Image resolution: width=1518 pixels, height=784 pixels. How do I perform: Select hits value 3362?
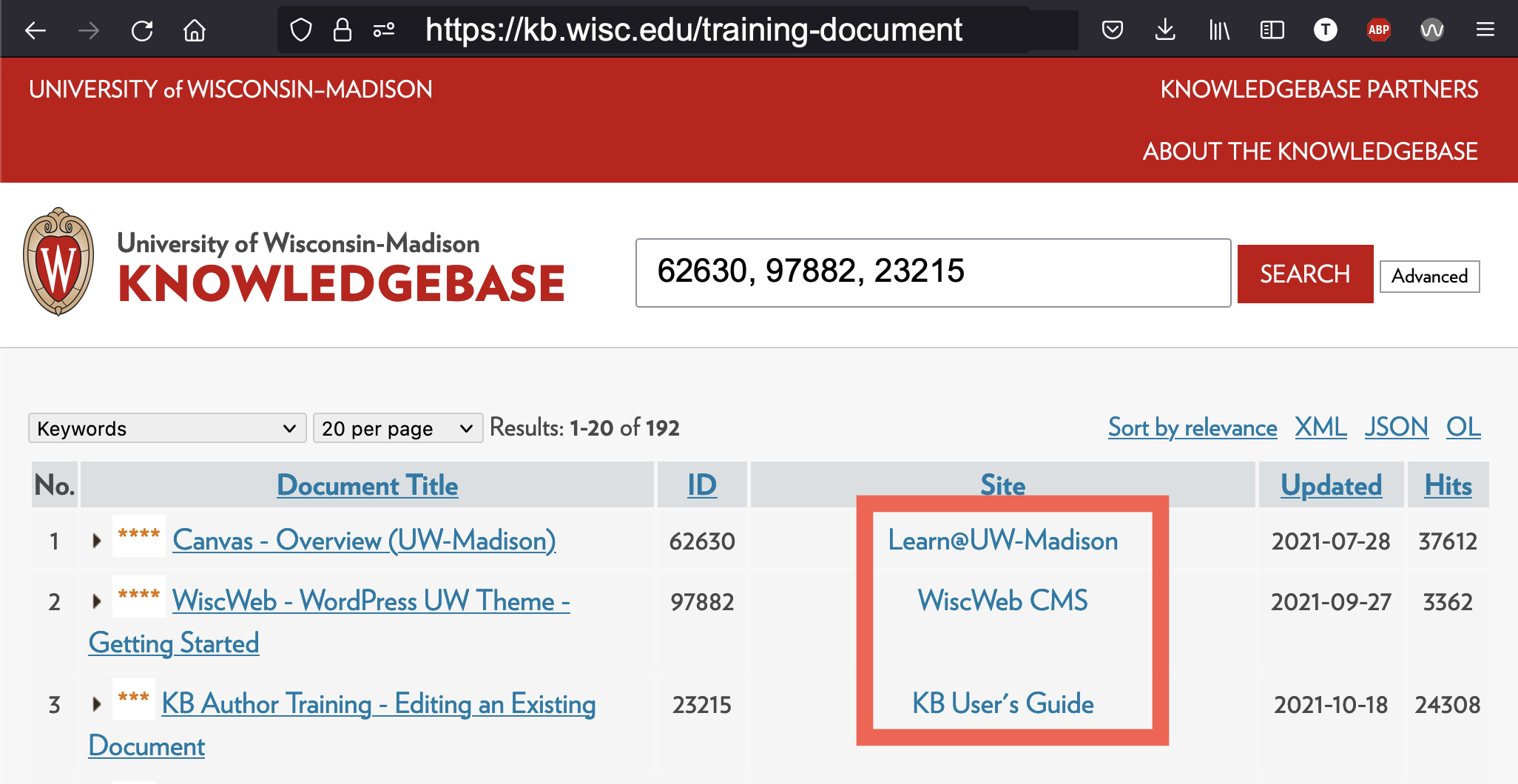pyautogui.click(x=1448, y=602)
